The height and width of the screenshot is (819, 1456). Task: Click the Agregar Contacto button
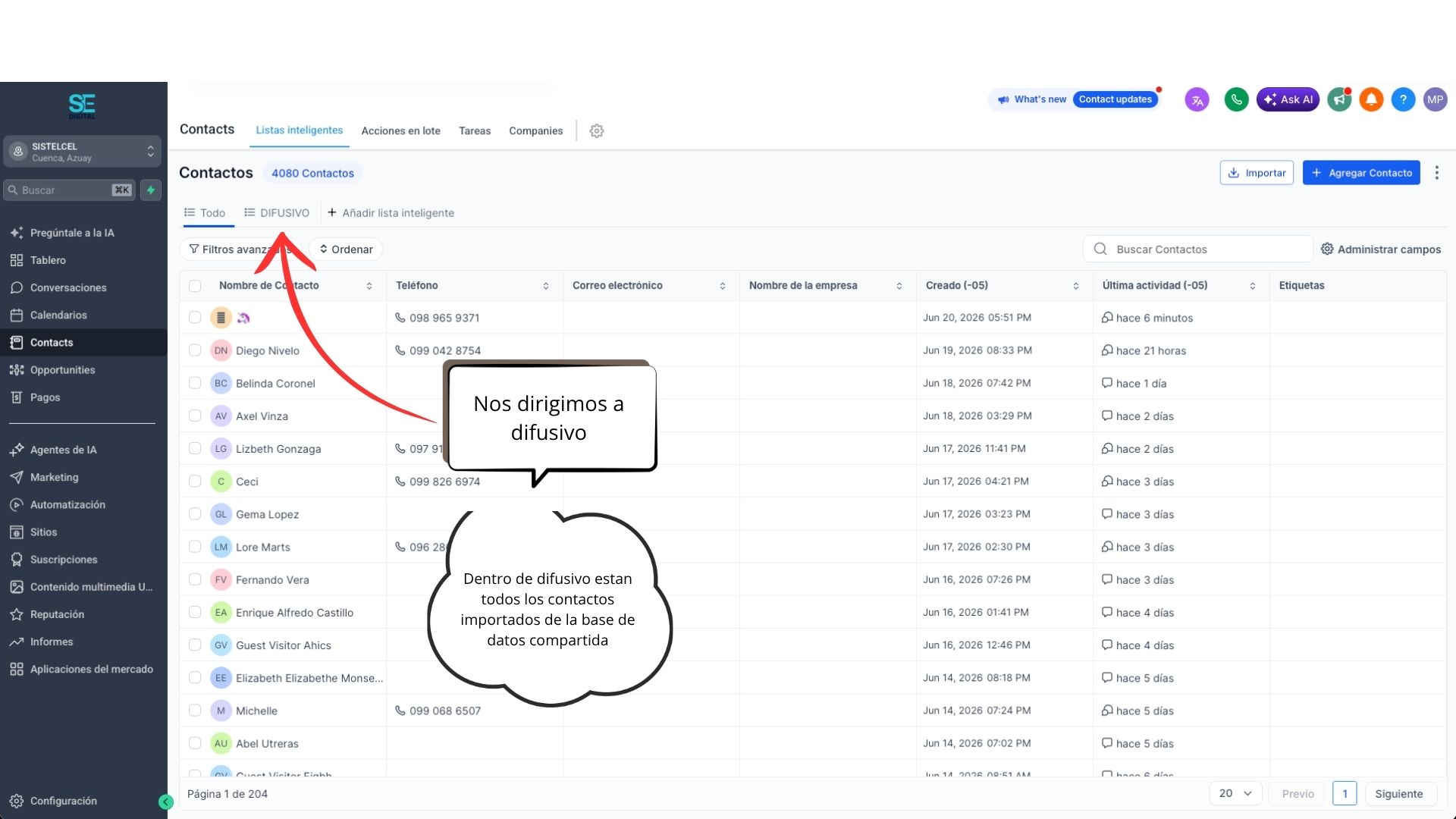click(1361, 173)
